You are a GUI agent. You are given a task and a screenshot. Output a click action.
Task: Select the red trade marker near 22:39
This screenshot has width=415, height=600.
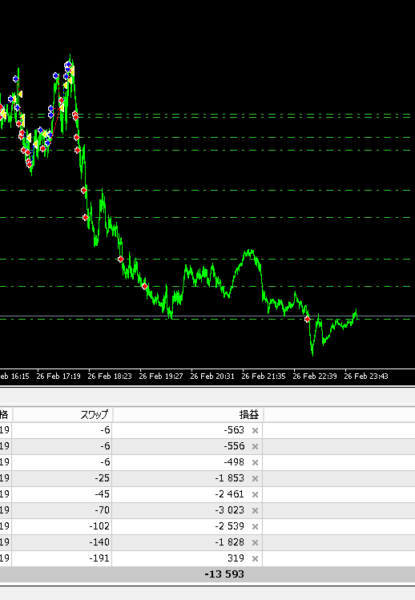(x=307, y=319)
